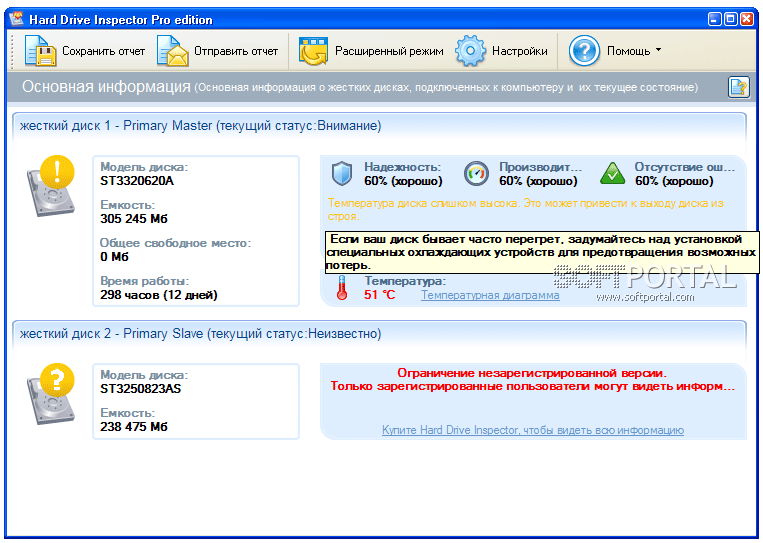
Task: Click the orange disk temperature warning text
Action: point(526,210)
